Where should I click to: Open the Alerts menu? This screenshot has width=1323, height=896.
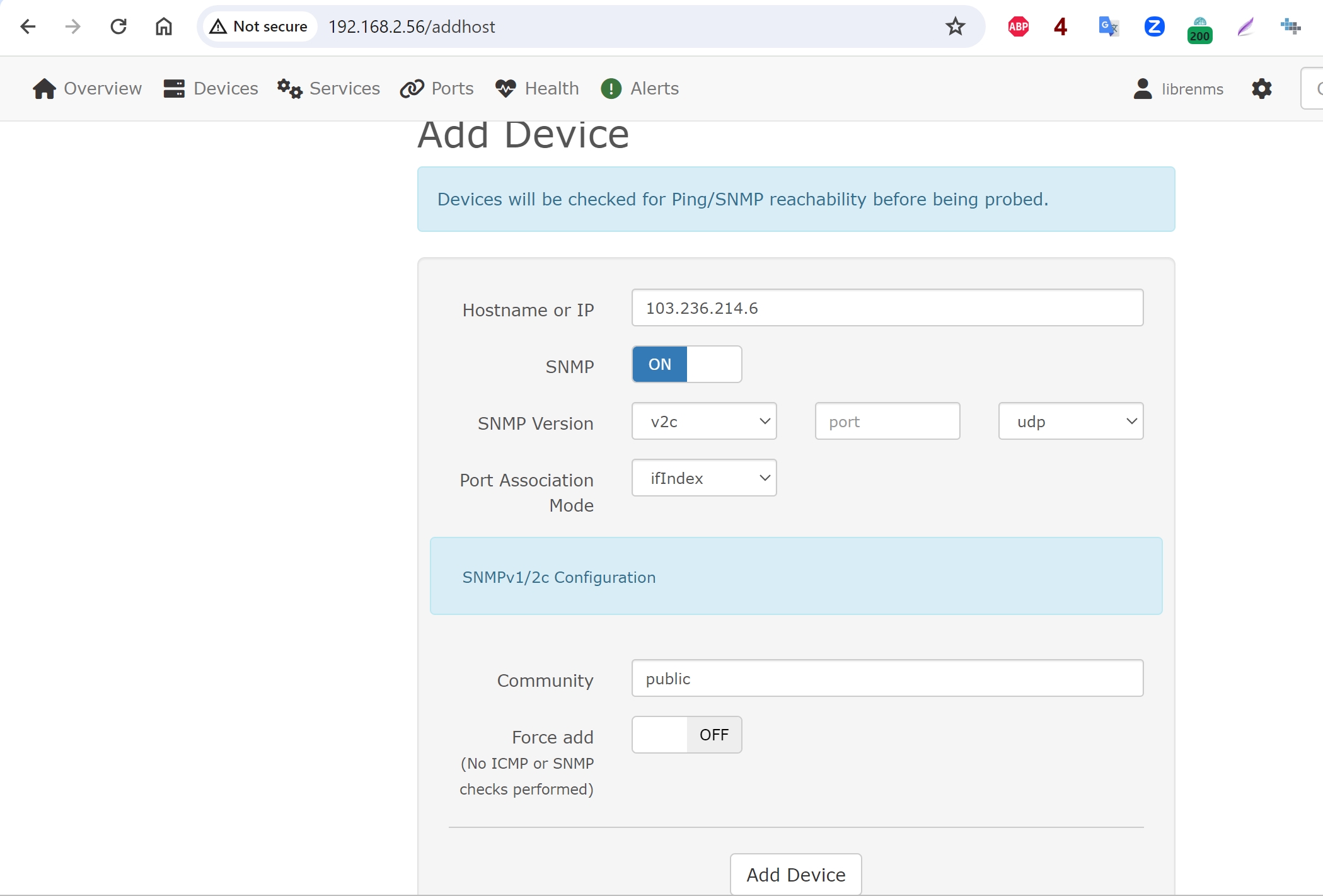[640, 89]
